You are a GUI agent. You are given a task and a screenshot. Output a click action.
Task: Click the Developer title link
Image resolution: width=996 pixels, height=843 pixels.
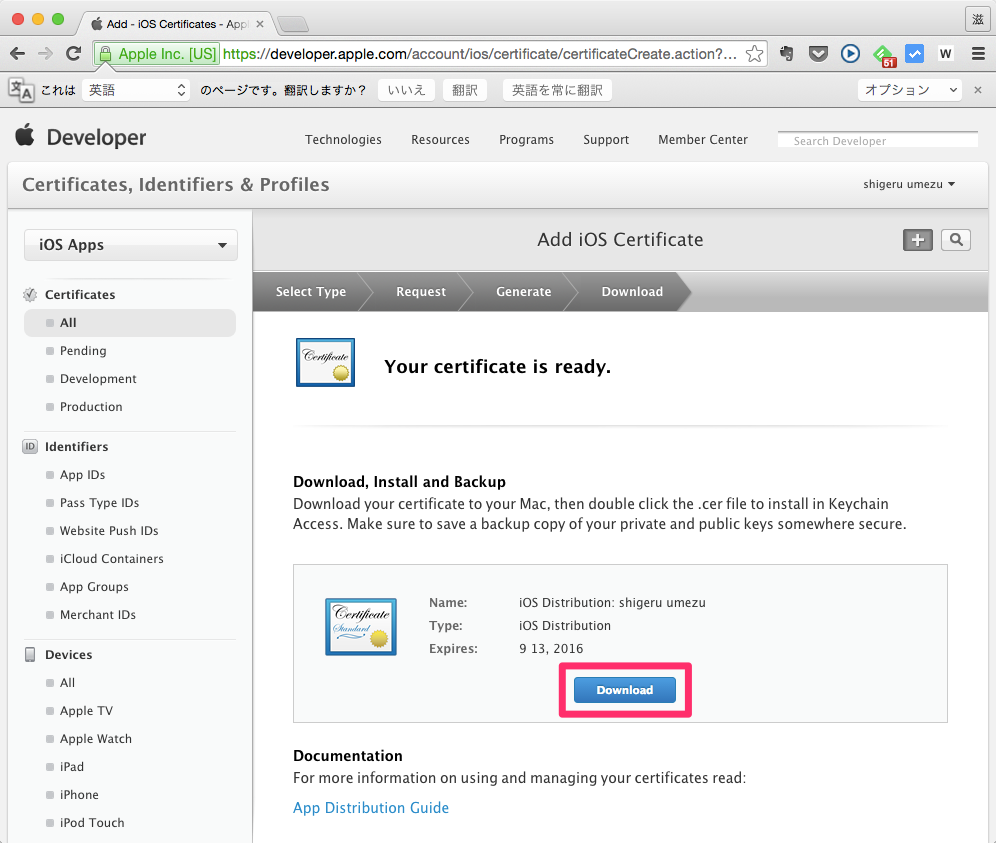[97, 137]
